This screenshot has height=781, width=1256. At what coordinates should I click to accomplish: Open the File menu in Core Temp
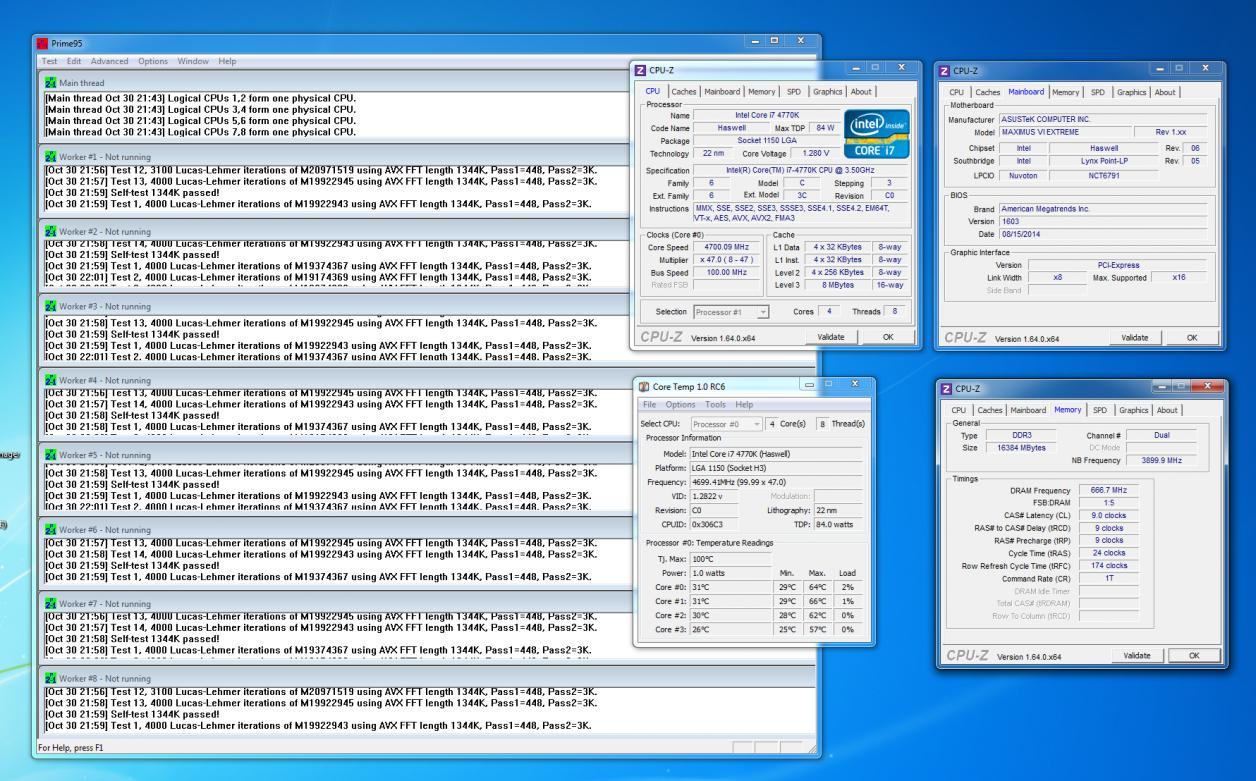[650, 404]
